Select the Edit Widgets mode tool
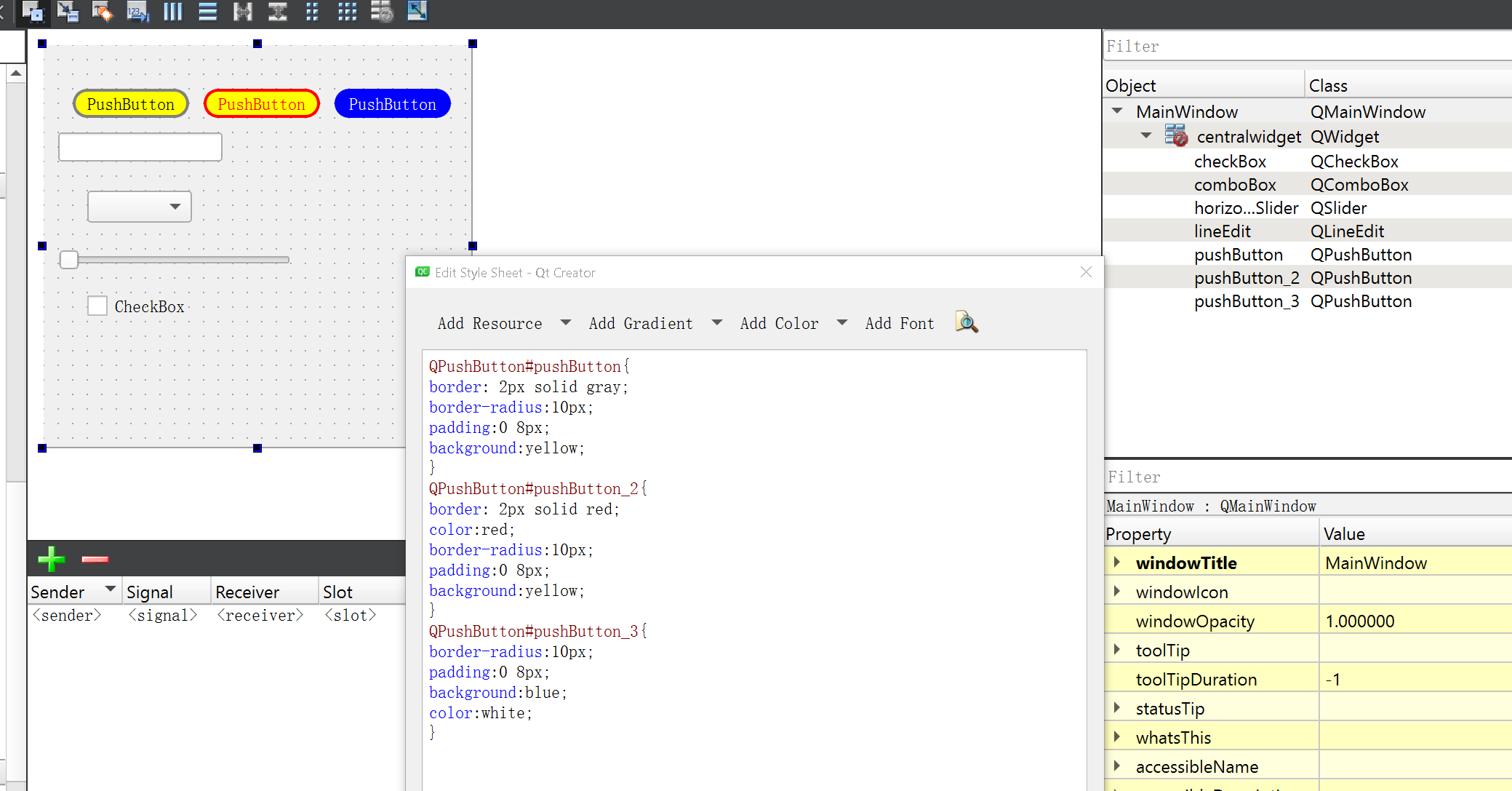 33,12
